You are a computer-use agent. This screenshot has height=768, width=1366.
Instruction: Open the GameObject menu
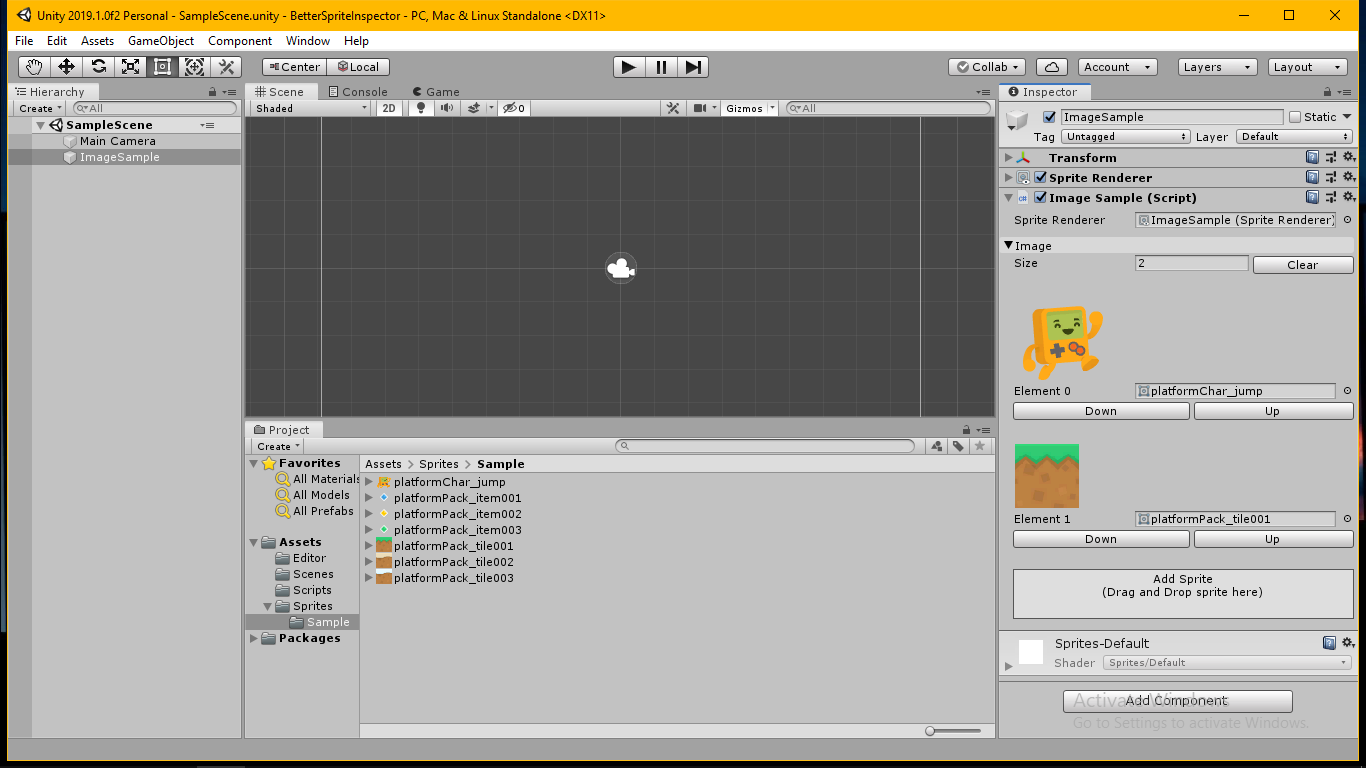(161, 41)
